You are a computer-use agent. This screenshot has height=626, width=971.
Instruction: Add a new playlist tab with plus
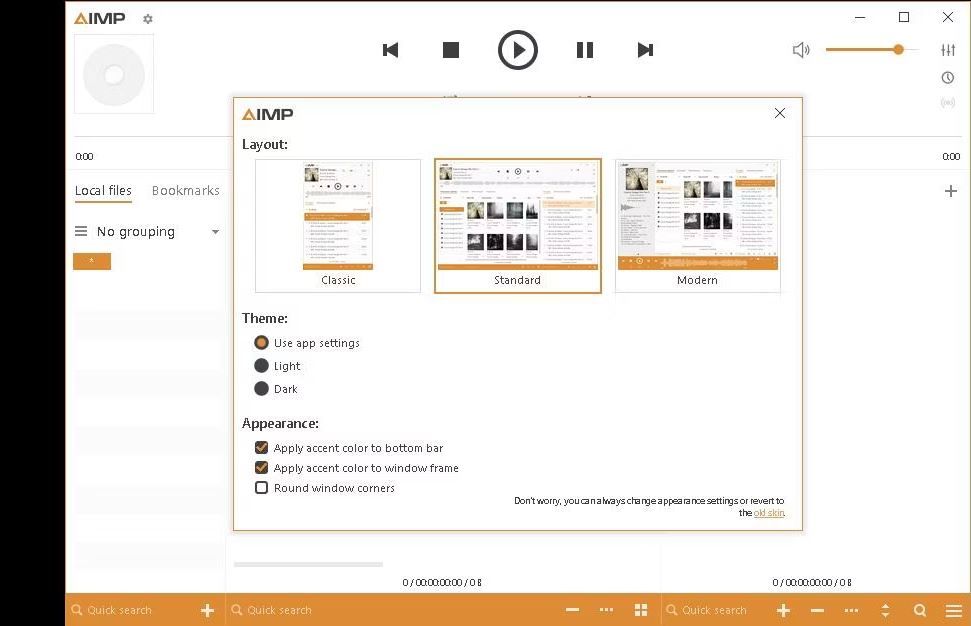(951, 191)
